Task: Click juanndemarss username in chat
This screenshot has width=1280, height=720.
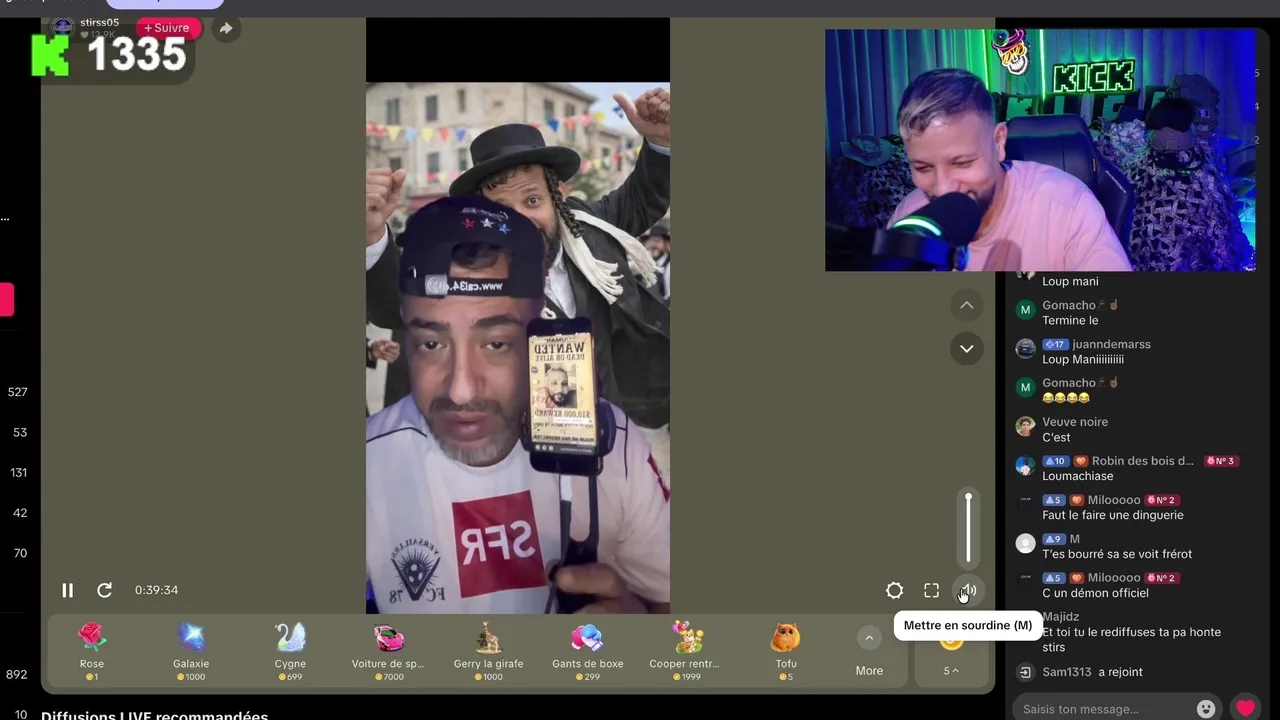Action: tap(1111, 344)
